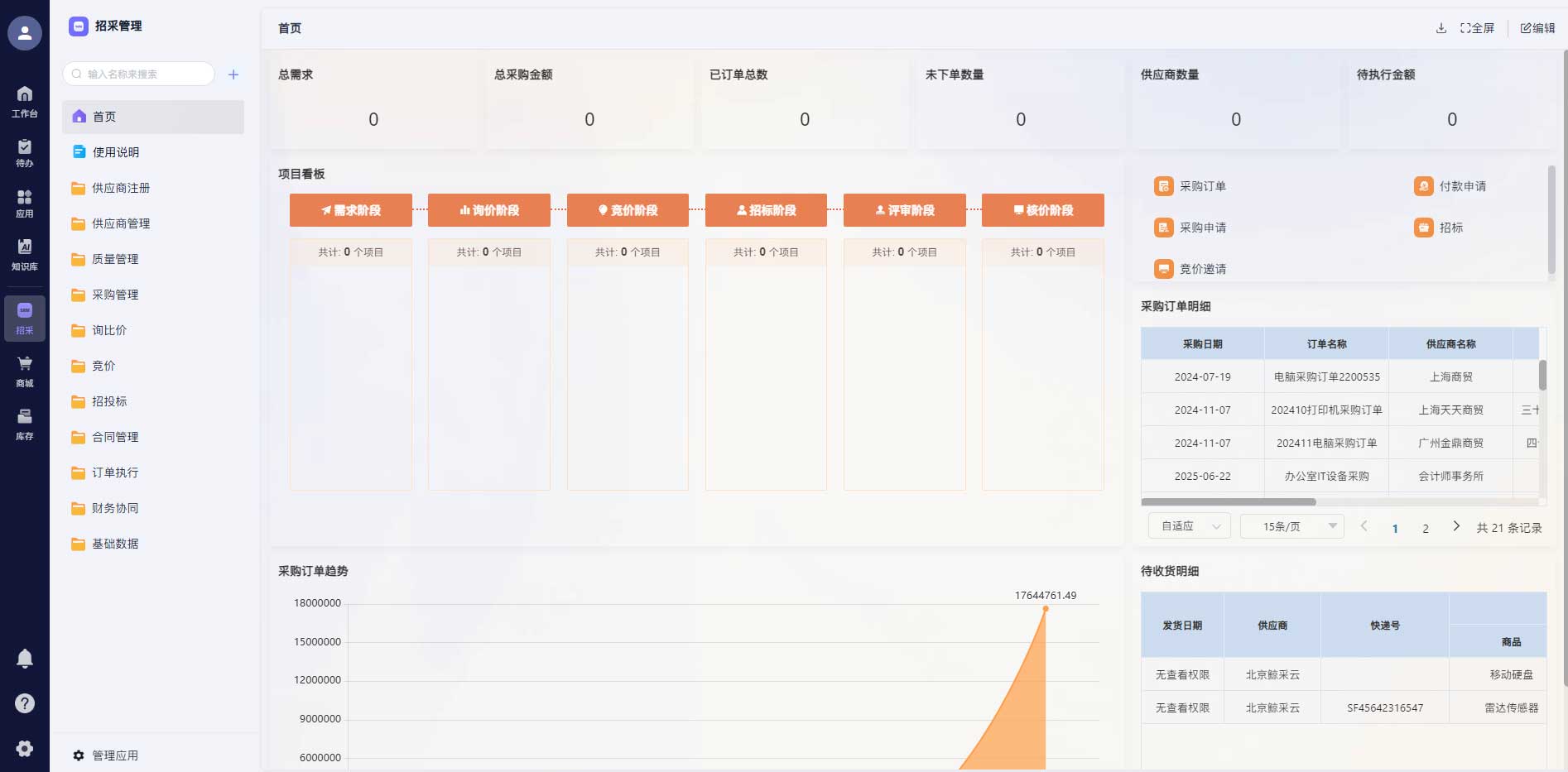
Task: Select 使用说明 in the left menu
Action: (x=115, y=152)
